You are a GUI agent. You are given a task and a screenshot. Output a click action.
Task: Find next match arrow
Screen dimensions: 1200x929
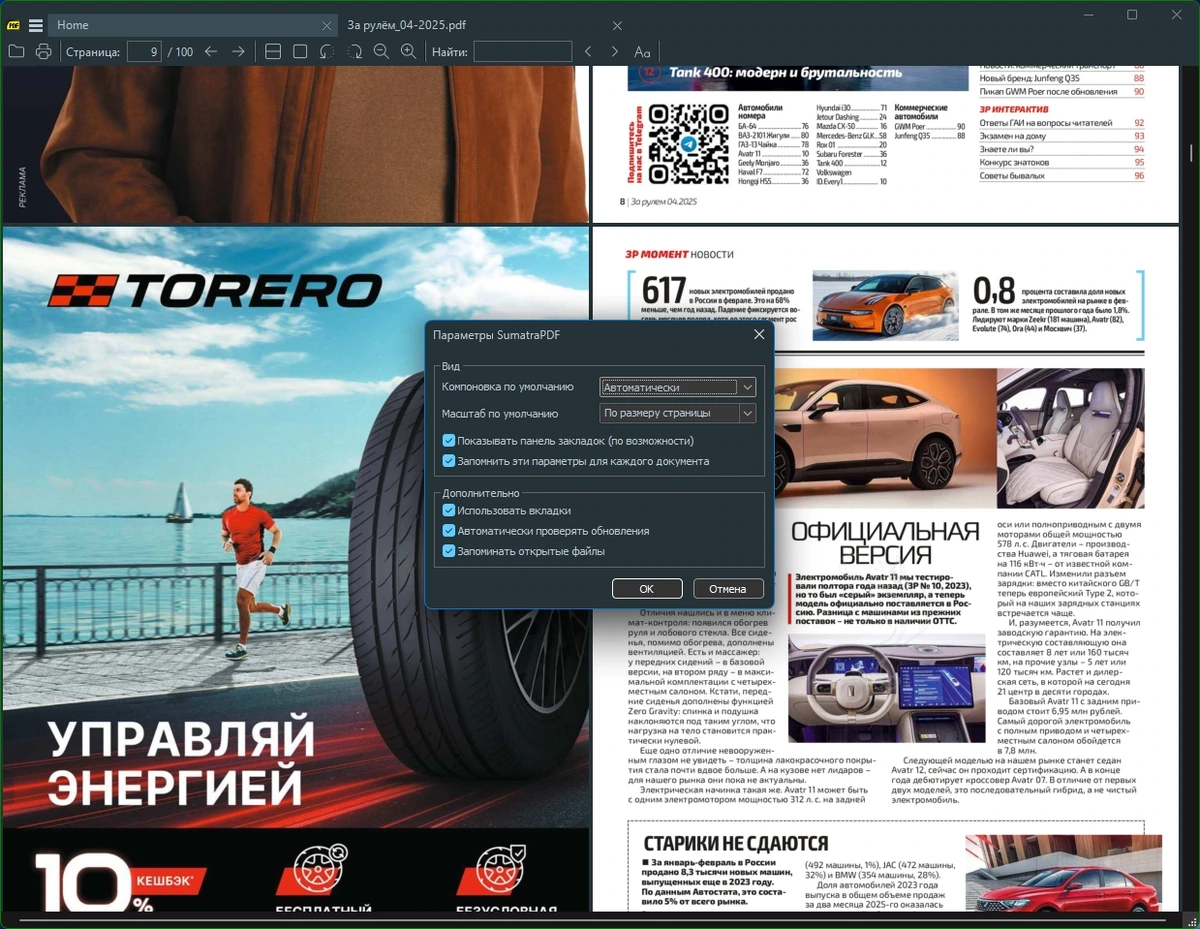point(615,51)
